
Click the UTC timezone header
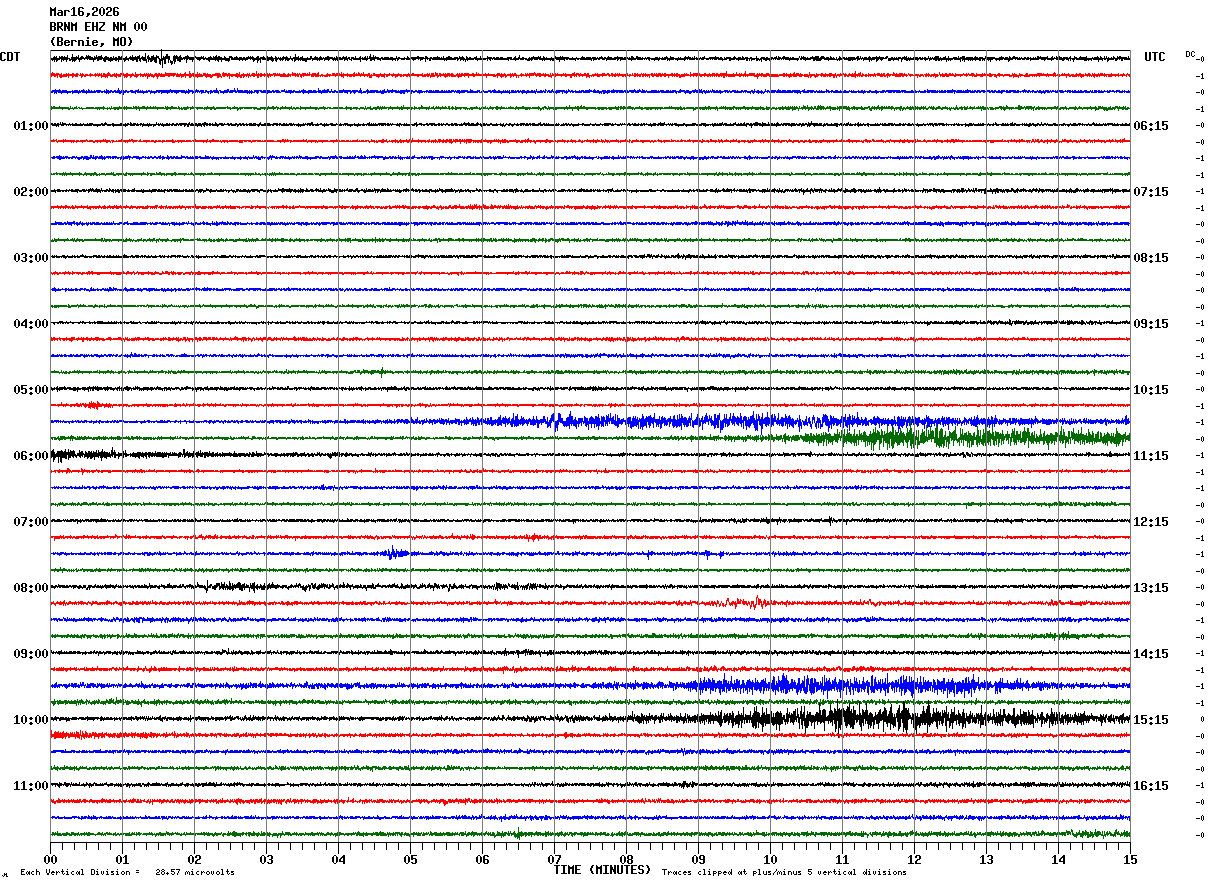pos(1155,57)
